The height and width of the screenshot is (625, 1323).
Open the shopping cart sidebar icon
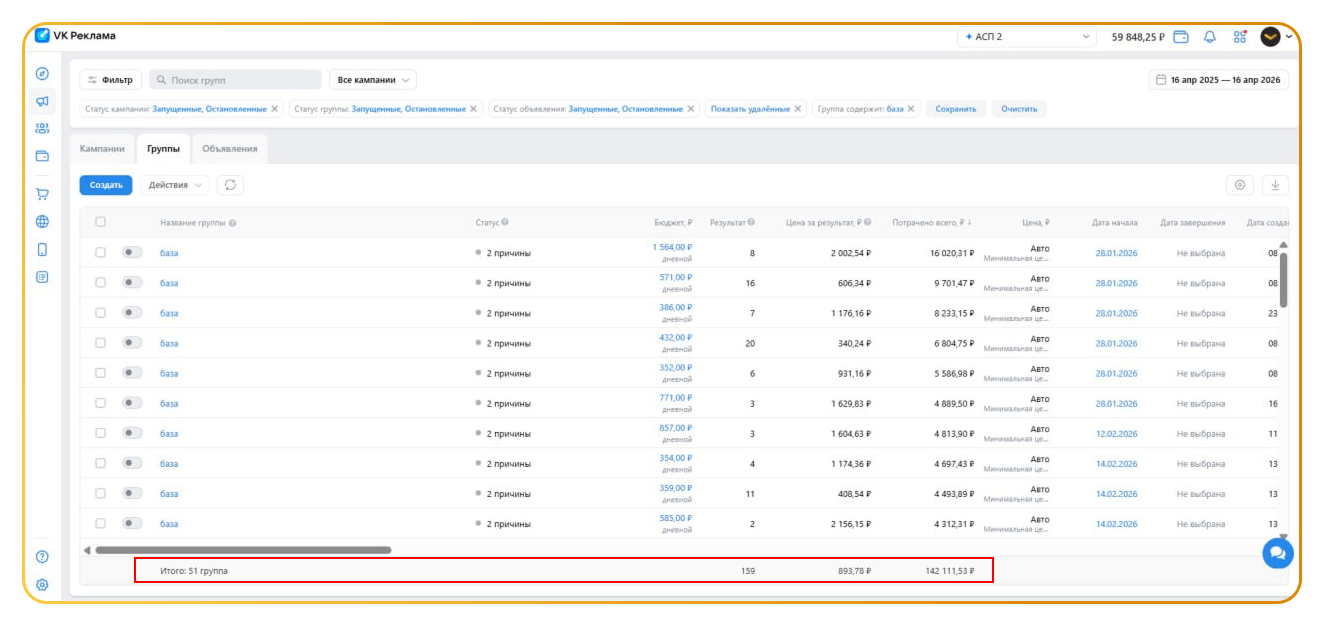[42, 194]
